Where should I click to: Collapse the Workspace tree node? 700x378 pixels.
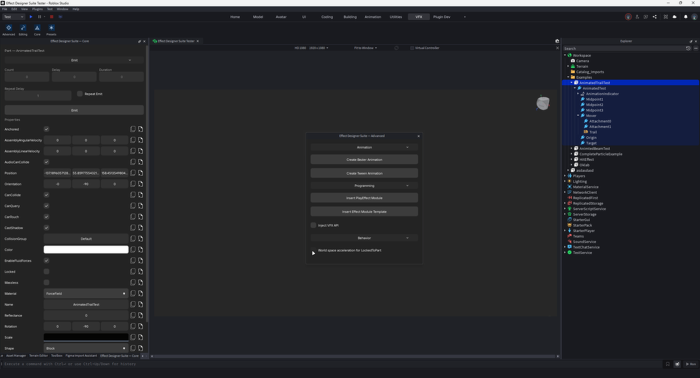point(565,55)
